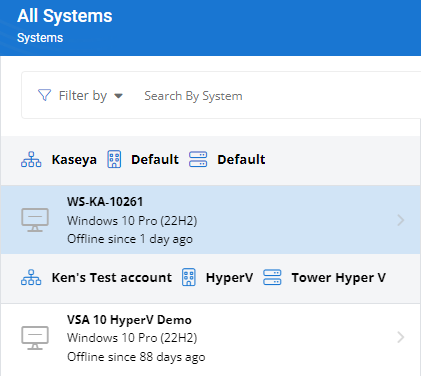Select the WS-KA-10261 system name
The width and height of the screenshot is (421, 376).
click(x=105, y=202)
